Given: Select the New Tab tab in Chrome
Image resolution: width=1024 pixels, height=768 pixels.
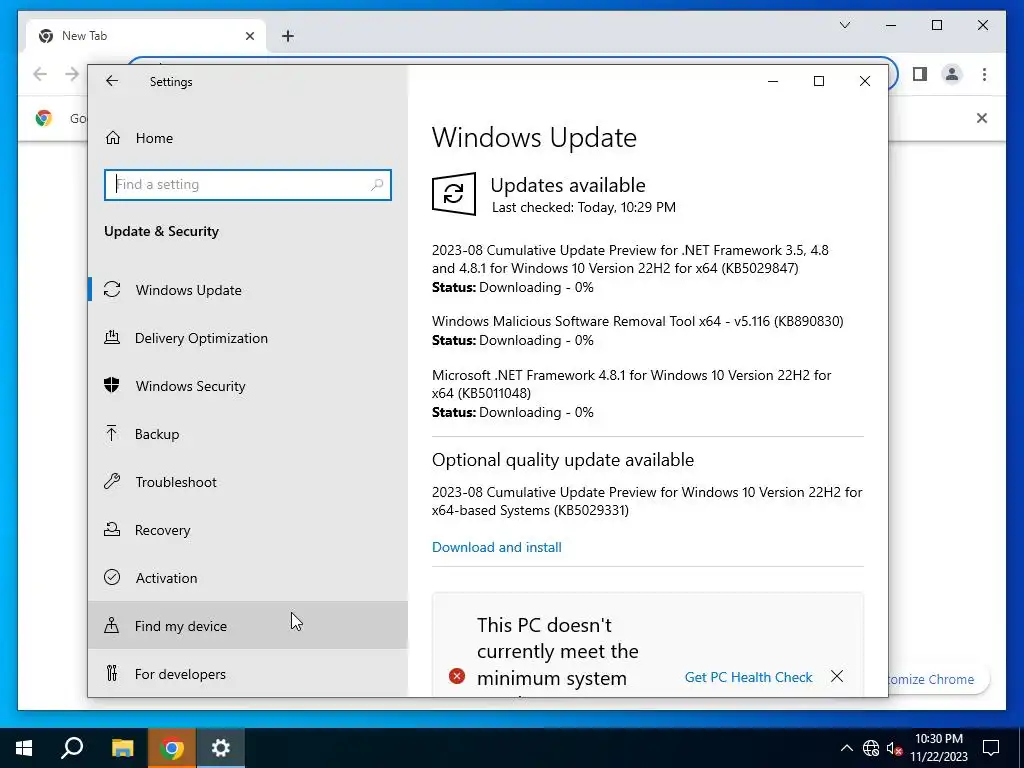Looking at the screenshot, I should click(x=146, y=36).
